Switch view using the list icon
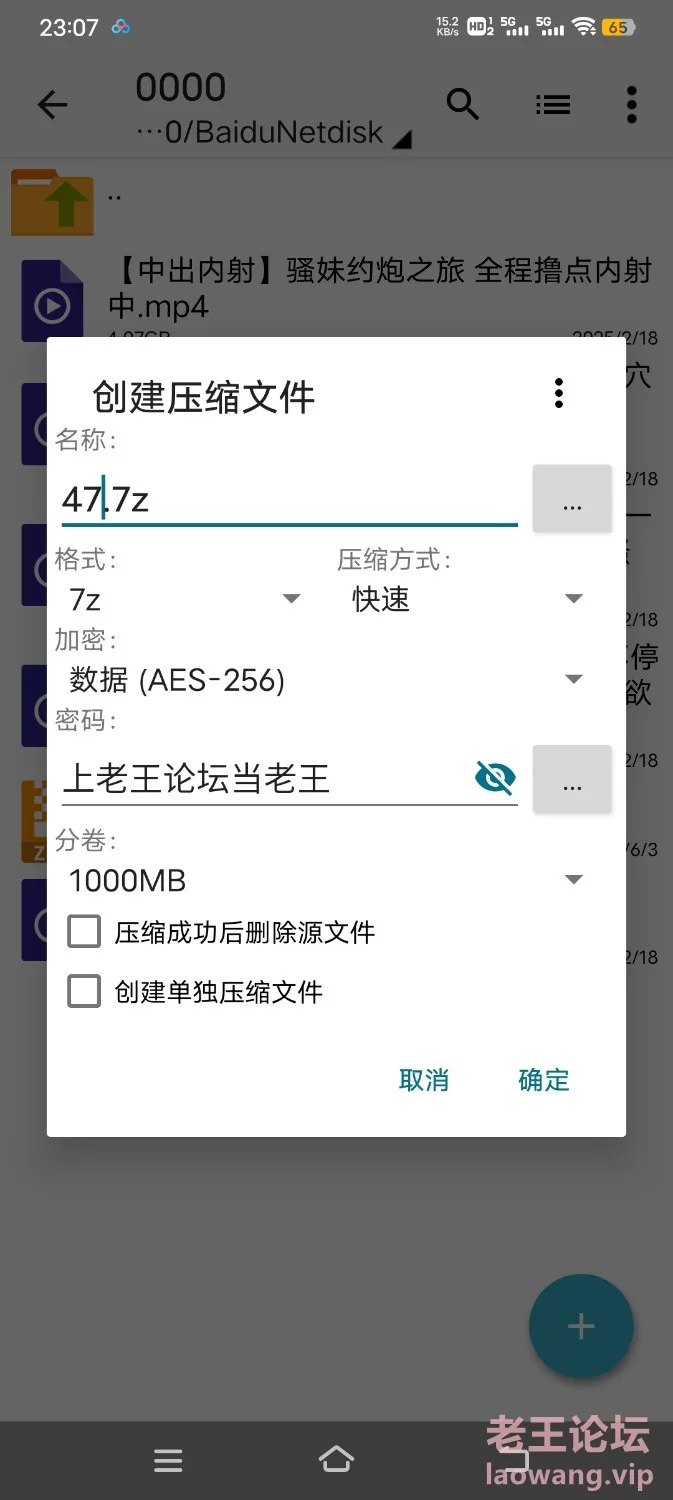This screenshot has height=1500, width=673. pos(552,104)
